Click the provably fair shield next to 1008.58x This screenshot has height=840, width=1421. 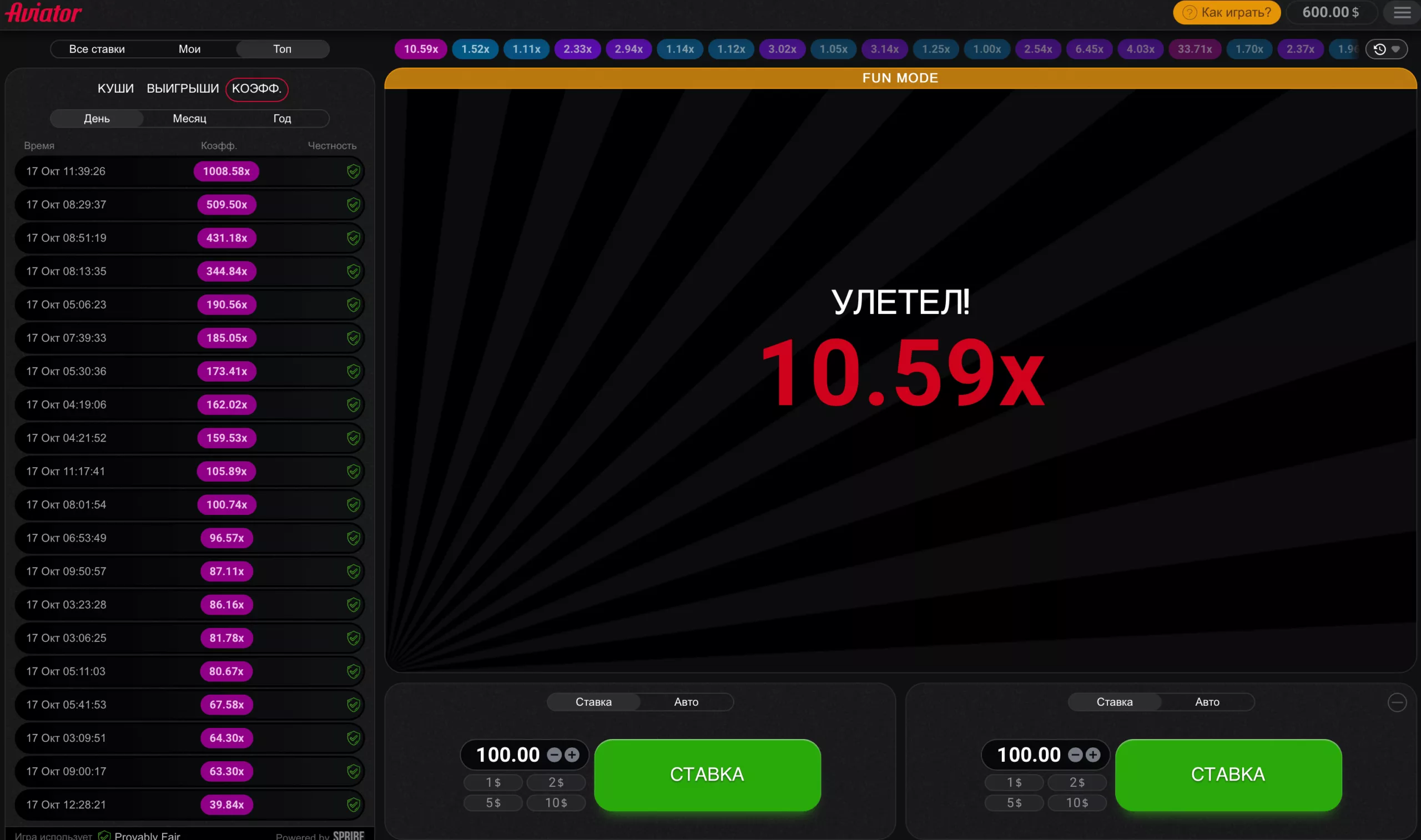(x=353, y=171)
